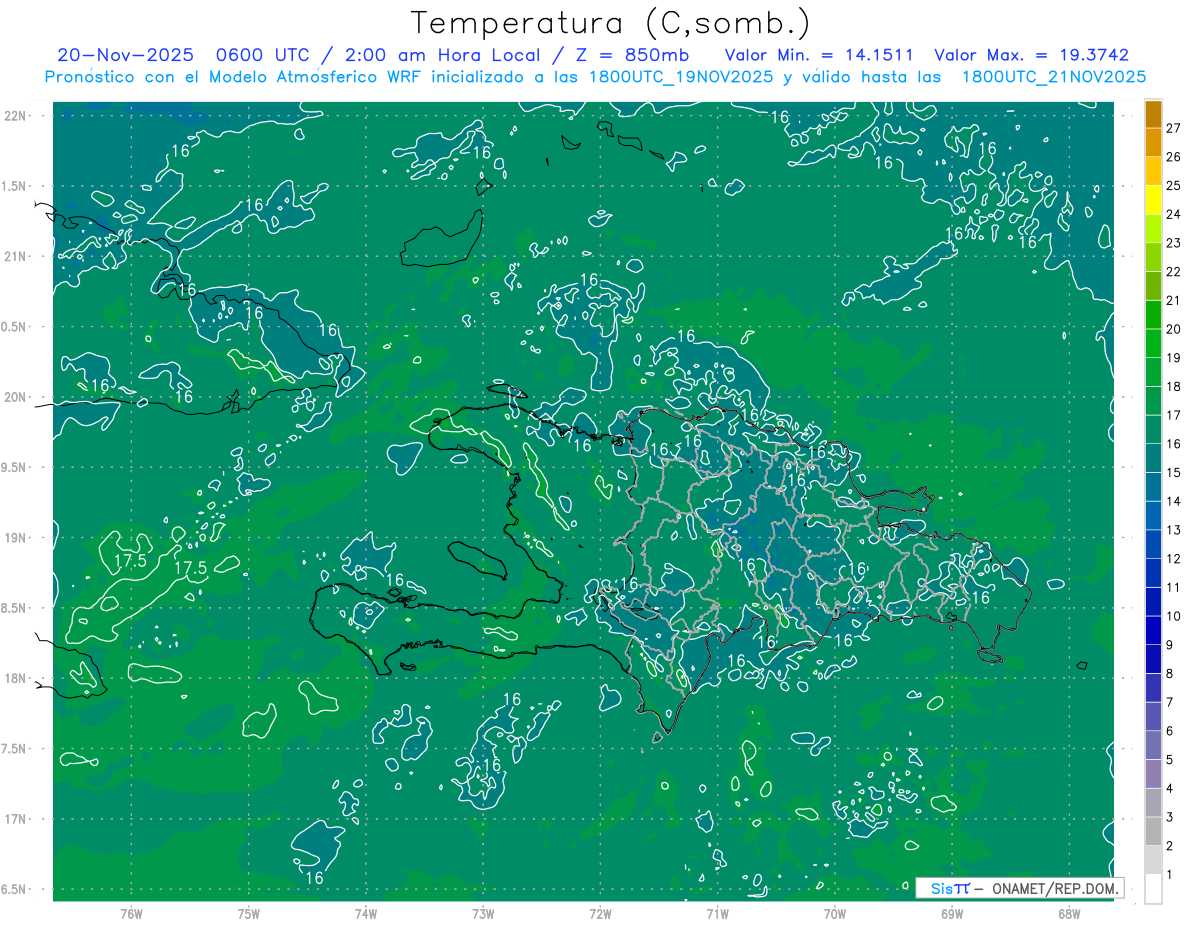Click the "19N" latitude label
The width and height of the screenshot is (1200, 927).
pos(16,538)
